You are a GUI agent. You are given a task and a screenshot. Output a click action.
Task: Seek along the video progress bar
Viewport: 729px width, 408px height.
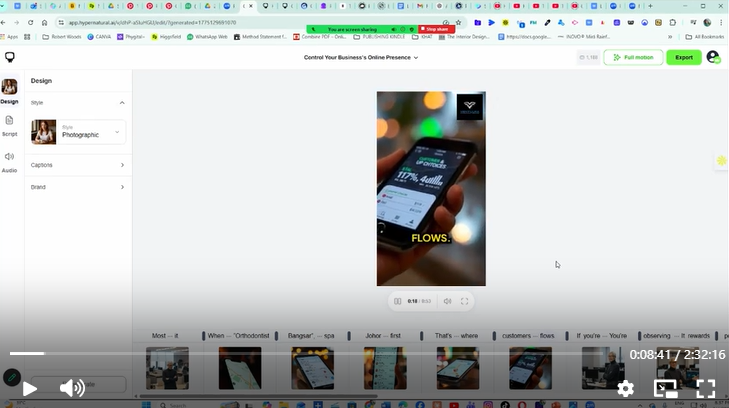coord(307,354)
